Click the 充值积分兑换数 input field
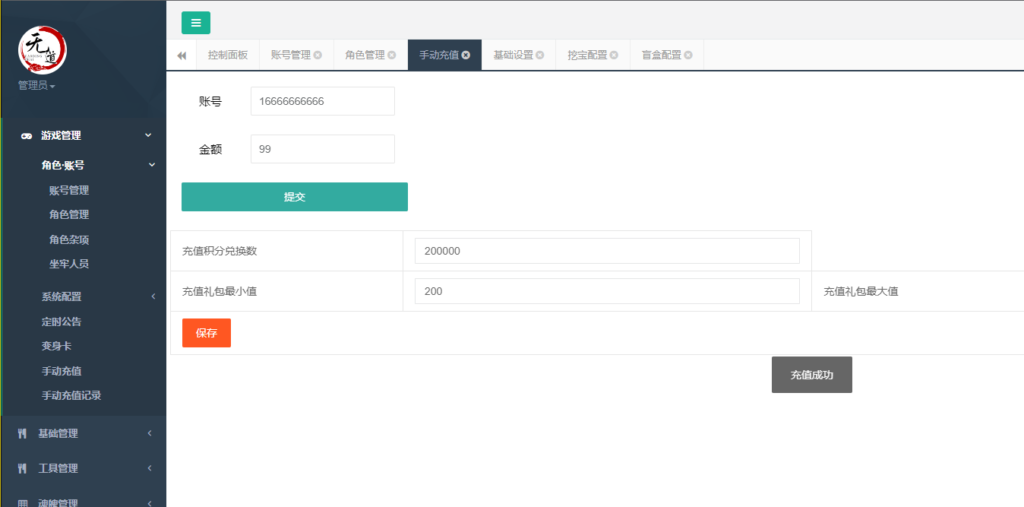The image size is (1024, 507). click(607, 251)
